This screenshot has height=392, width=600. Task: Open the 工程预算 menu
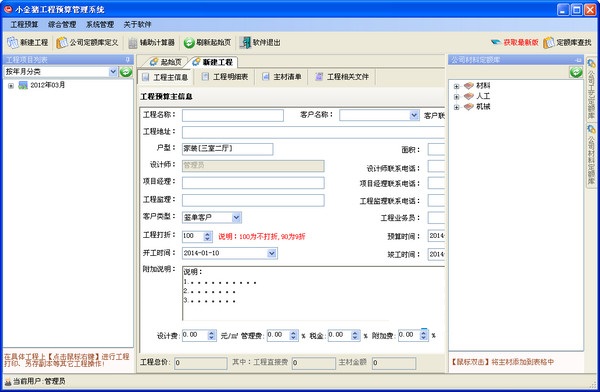(24, 24)
